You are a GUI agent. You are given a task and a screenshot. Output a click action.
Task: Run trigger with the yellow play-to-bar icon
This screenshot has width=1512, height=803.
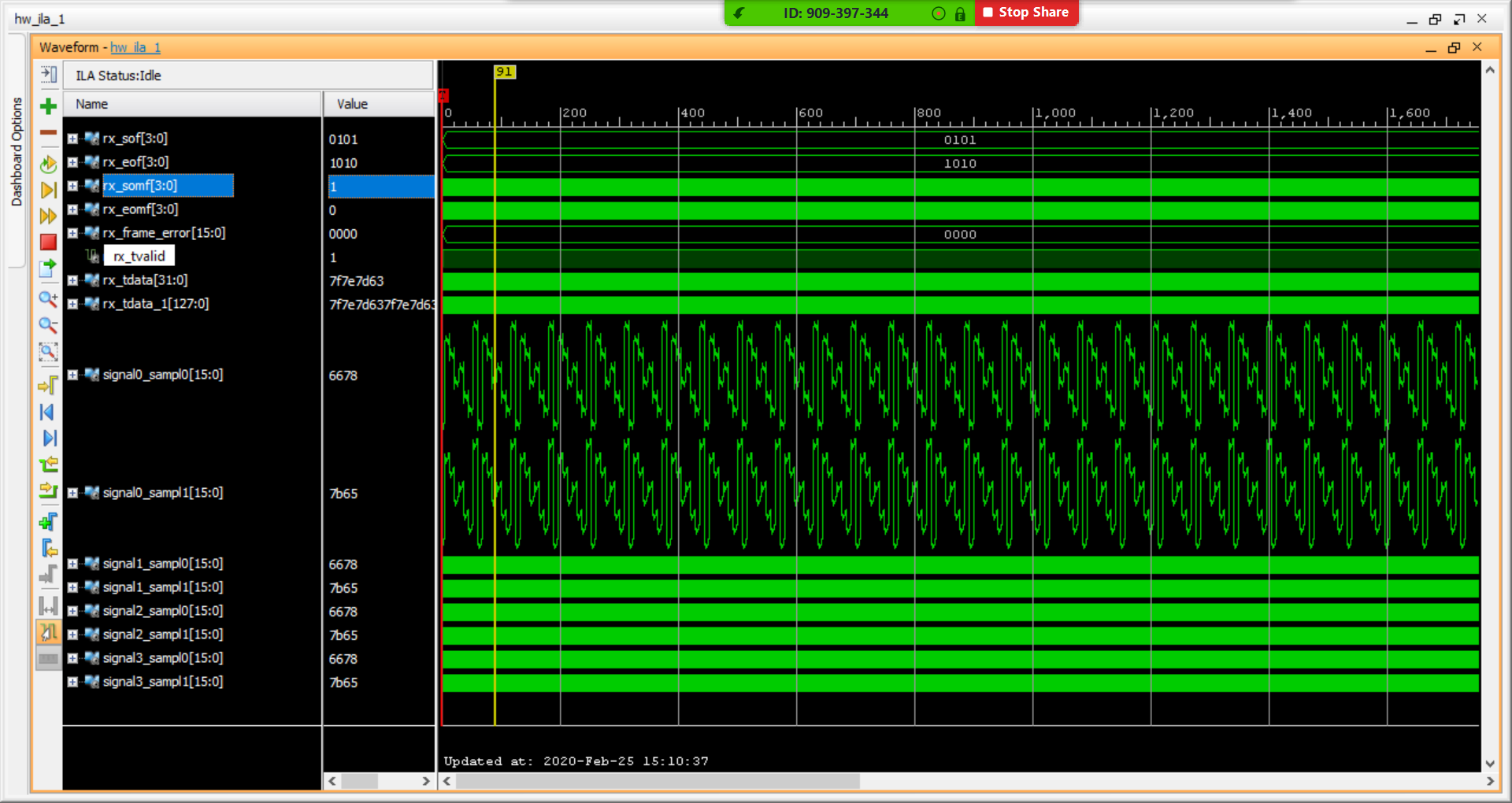click(48, 190)
